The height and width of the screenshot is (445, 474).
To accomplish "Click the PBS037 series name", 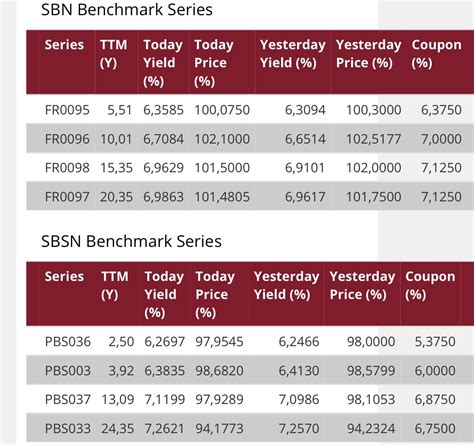I will [68, 399].
